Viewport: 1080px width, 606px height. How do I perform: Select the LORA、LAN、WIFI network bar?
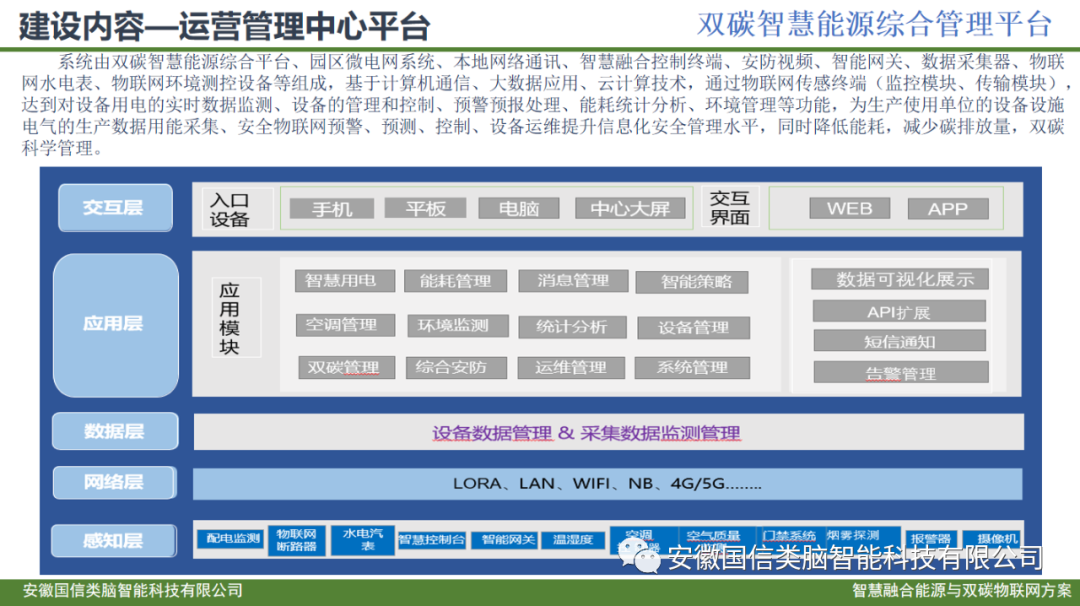click(x=607, y=484)
